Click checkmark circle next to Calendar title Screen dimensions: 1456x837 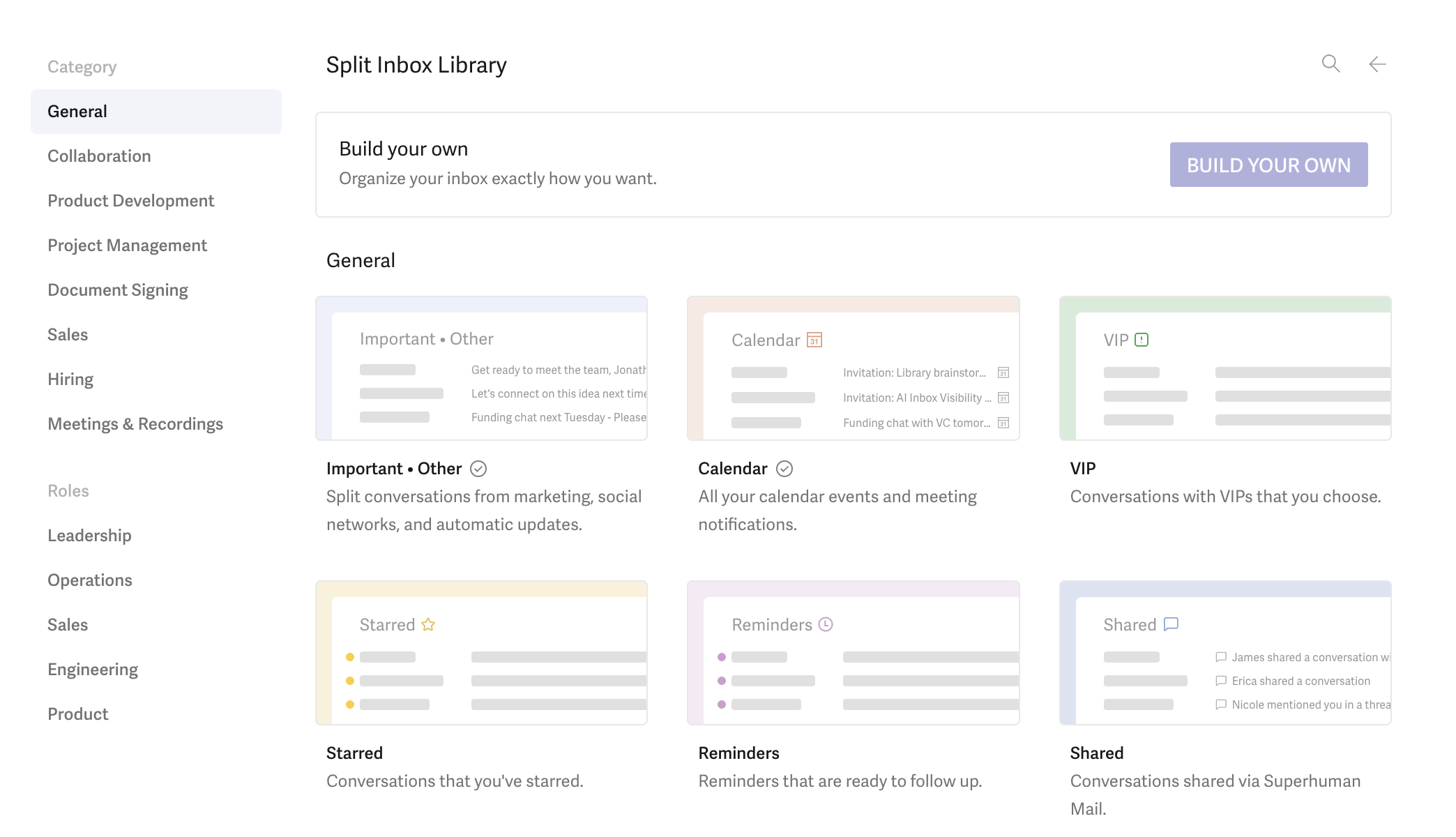(784, 469)
